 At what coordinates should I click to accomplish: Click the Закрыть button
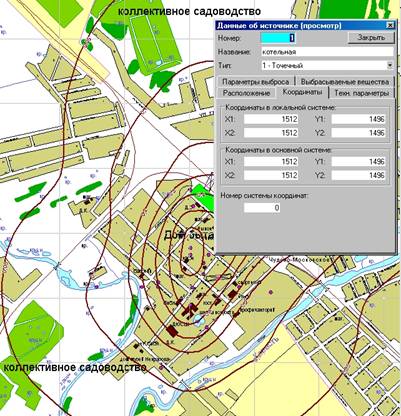click(371, 38)
